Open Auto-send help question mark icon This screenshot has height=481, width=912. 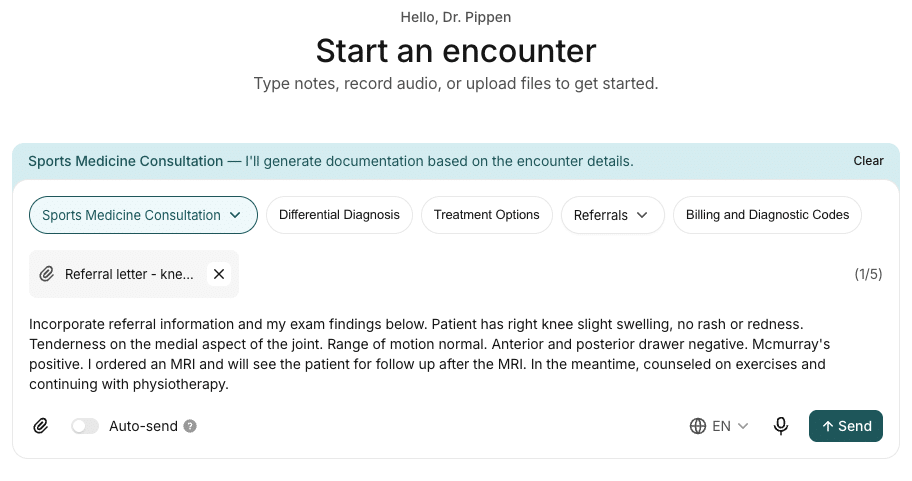click(190, 426)
